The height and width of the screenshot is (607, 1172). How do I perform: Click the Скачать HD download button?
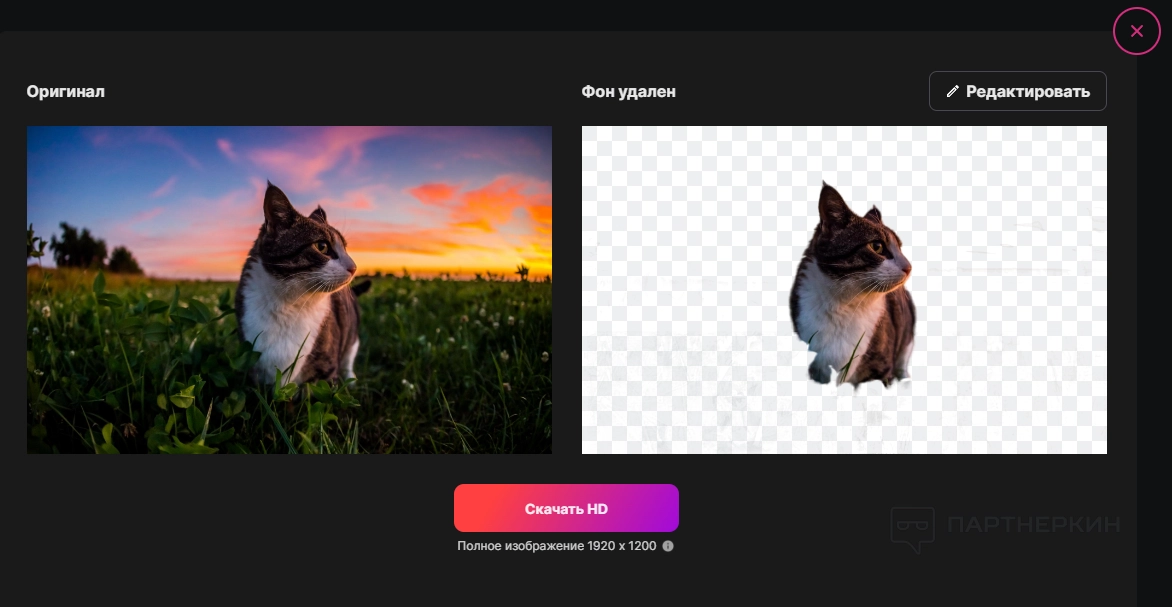click(566, 508)
